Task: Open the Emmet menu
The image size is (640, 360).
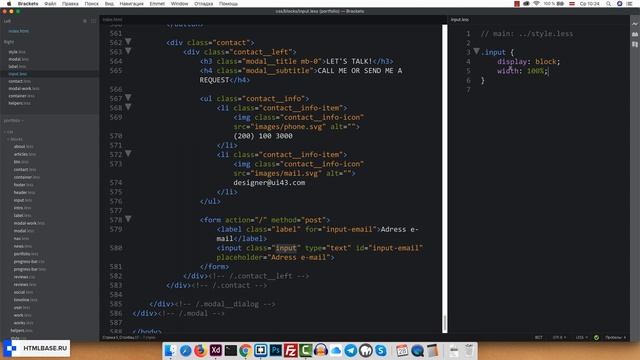Action: click(x=157, y=4)
